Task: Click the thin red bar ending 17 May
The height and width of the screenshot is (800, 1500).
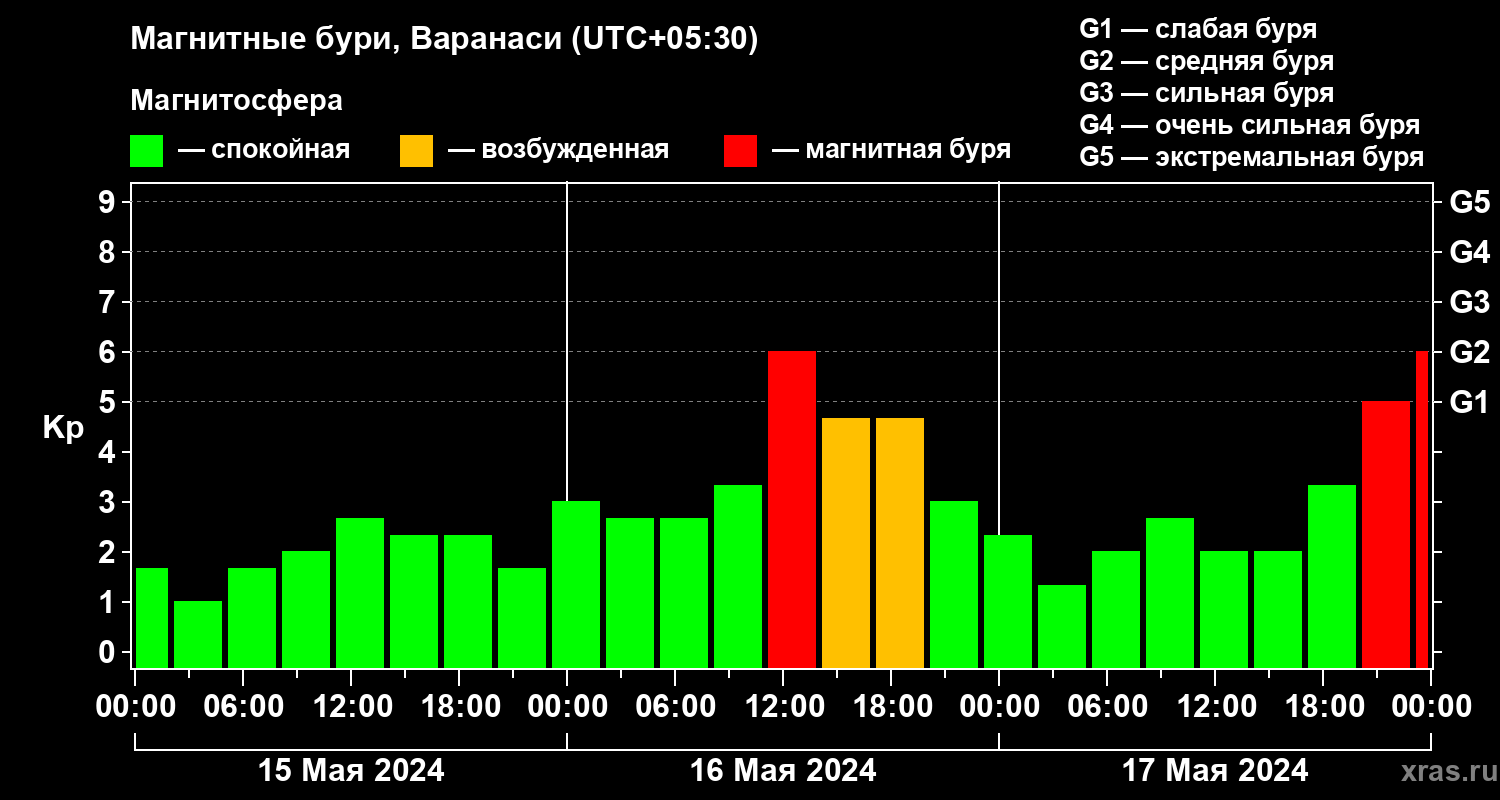Action: (1422, 510)
